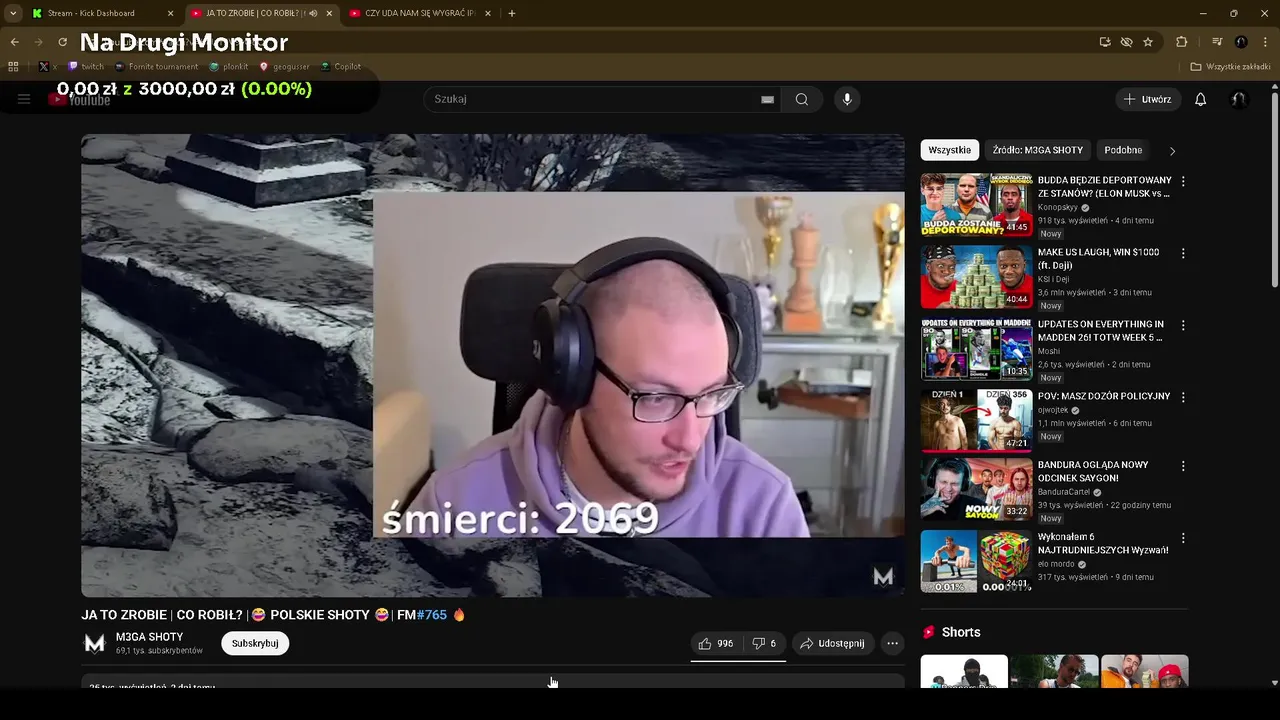This screenshot has width=1280, height=720.
Task: Start voice search with microphone icon
Action: point(847,99)
